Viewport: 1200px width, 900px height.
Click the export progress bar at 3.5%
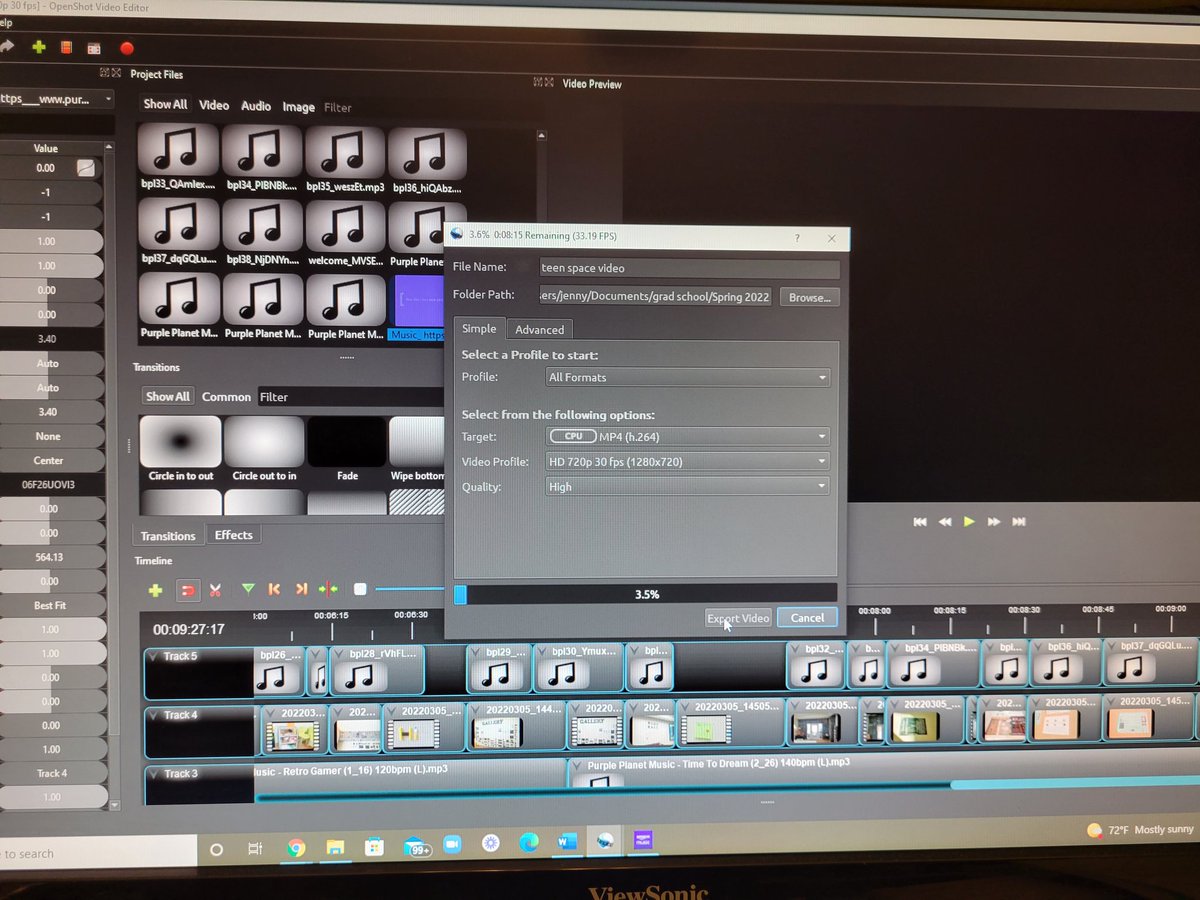point(646,594)
